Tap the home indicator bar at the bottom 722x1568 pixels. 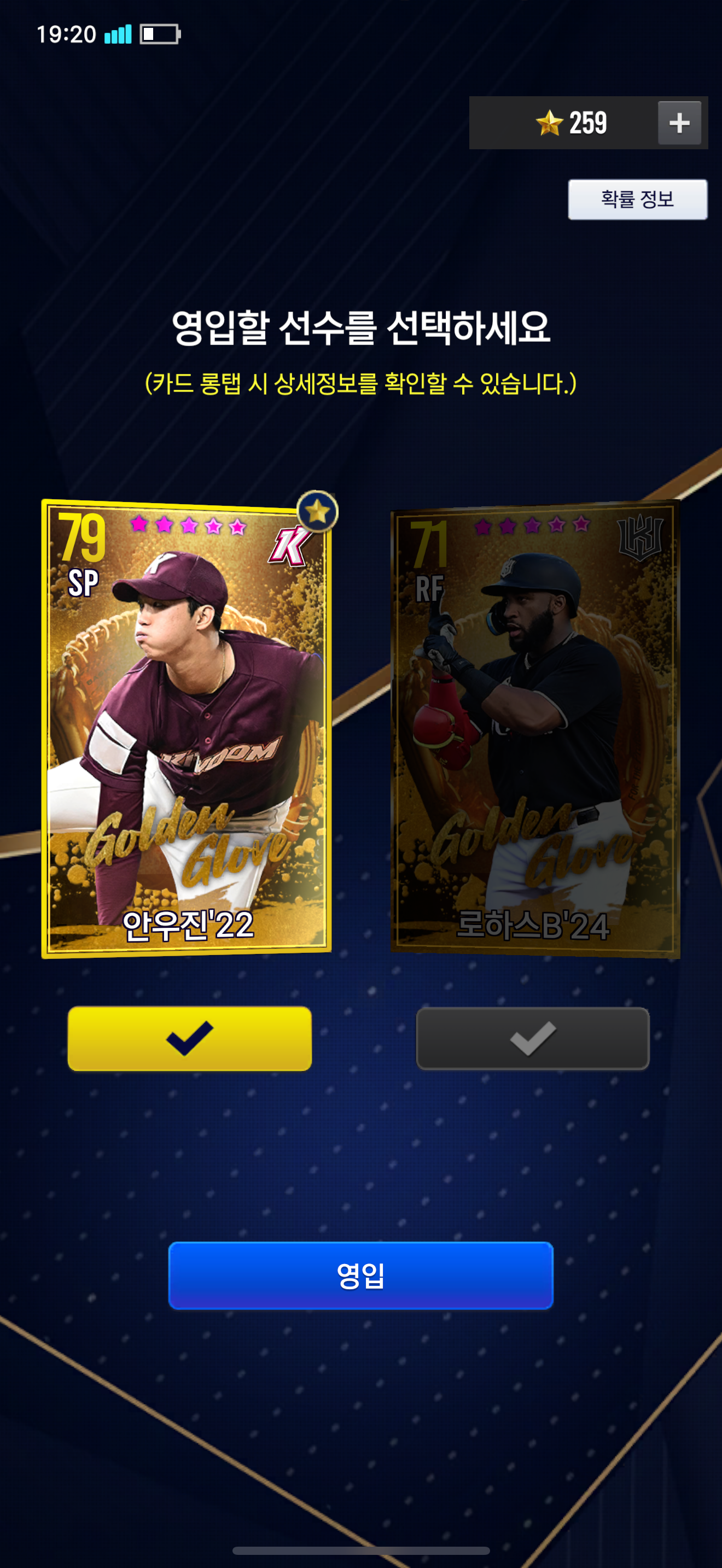pos(361,1551)
